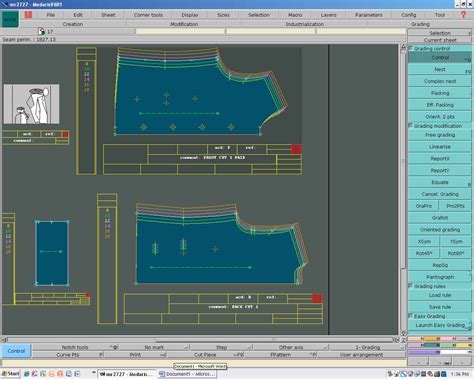Click the Selection button at top right
Viewport: 474px width, 379px height.
coord(440,33)
